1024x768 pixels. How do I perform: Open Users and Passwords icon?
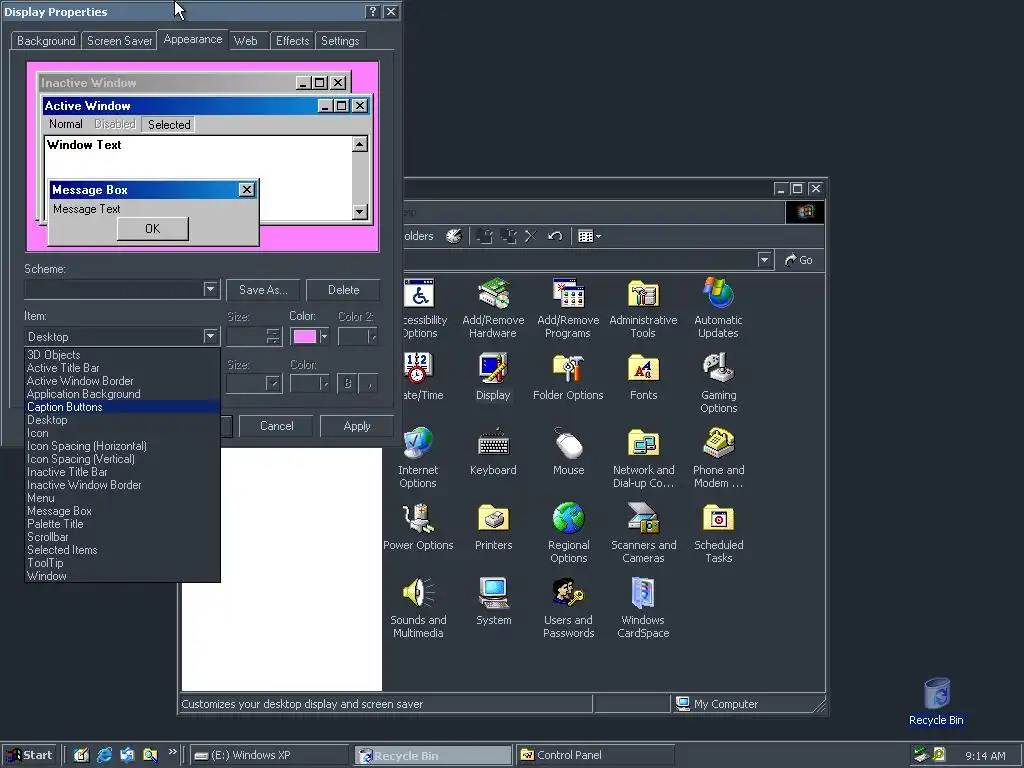pos(568,608)
